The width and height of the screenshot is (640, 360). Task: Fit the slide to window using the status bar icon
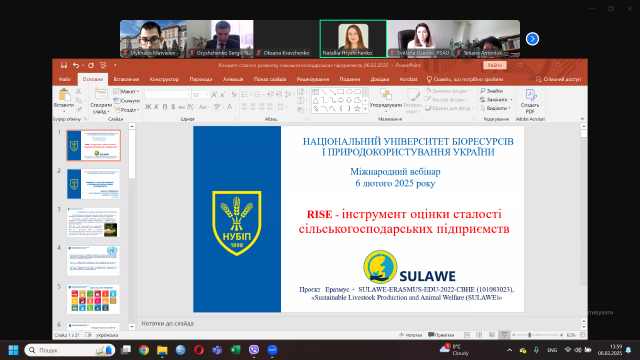583,335
